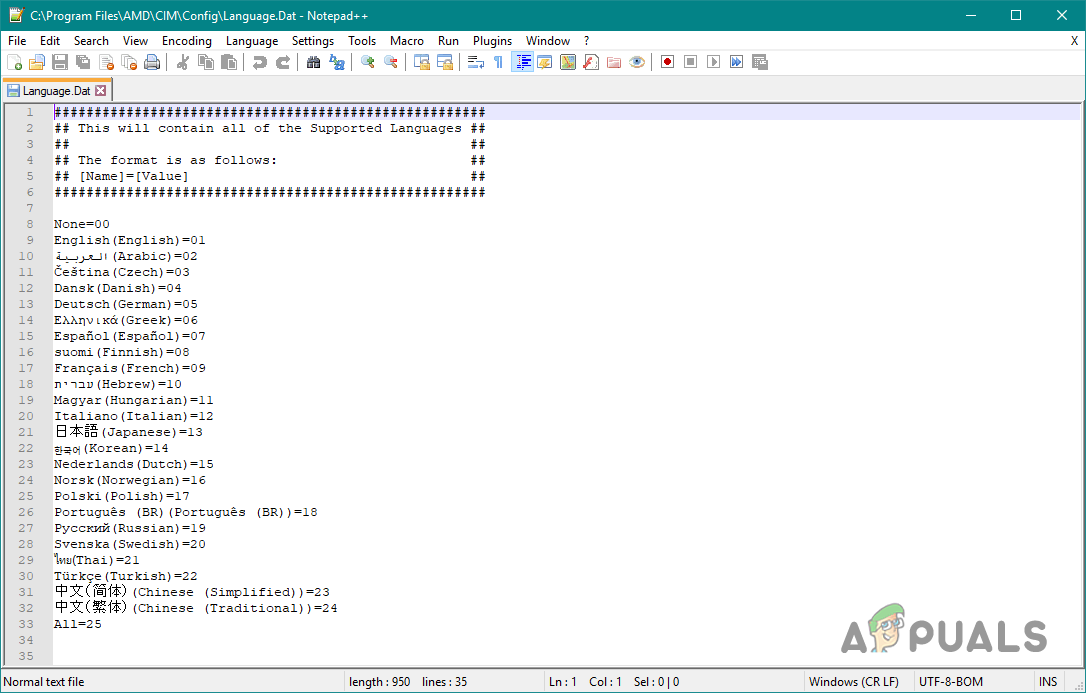This screenshot has height=693, width=1086.
Task: Open the File menu
Action: 17,41
